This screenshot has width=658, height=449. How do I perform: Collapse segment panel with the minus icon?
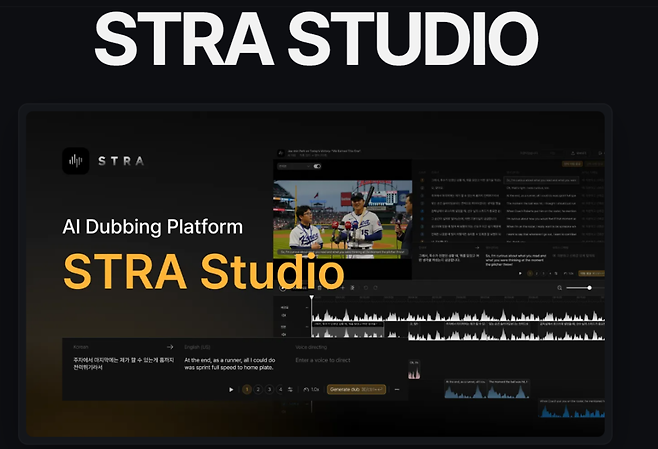pos(397,389)
